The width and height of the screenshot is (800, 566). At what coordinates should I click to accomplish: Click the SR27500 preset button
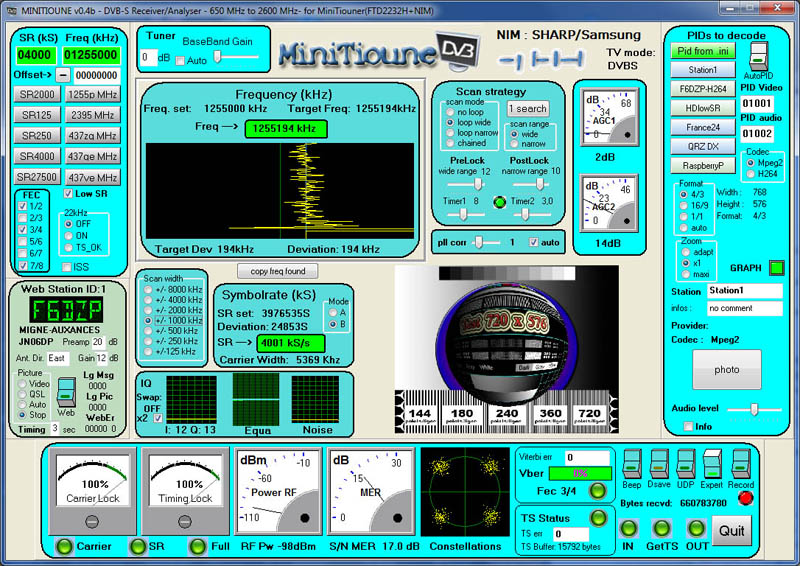[37, 177]
